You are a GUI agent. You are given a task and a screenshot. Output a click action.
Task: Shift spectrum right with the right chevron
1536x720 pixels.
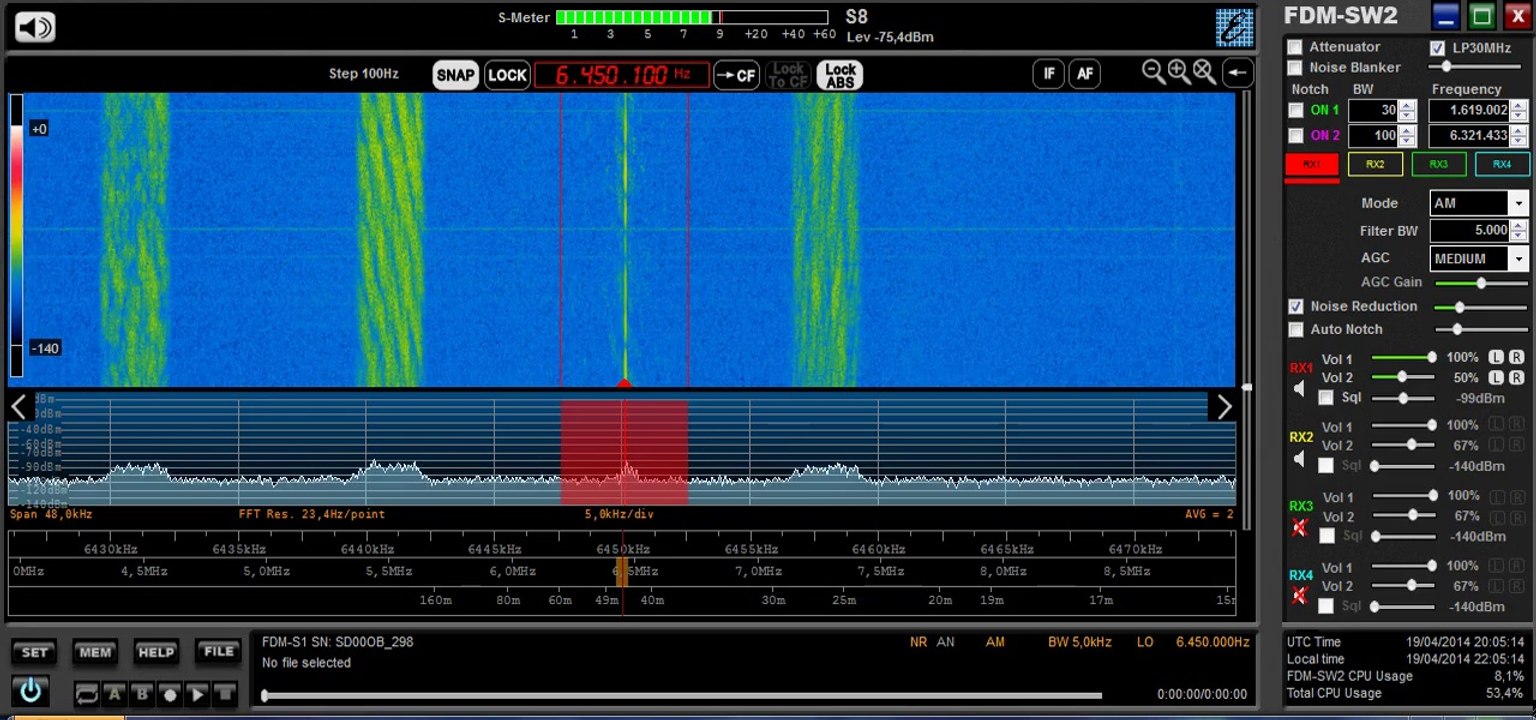1224,406
